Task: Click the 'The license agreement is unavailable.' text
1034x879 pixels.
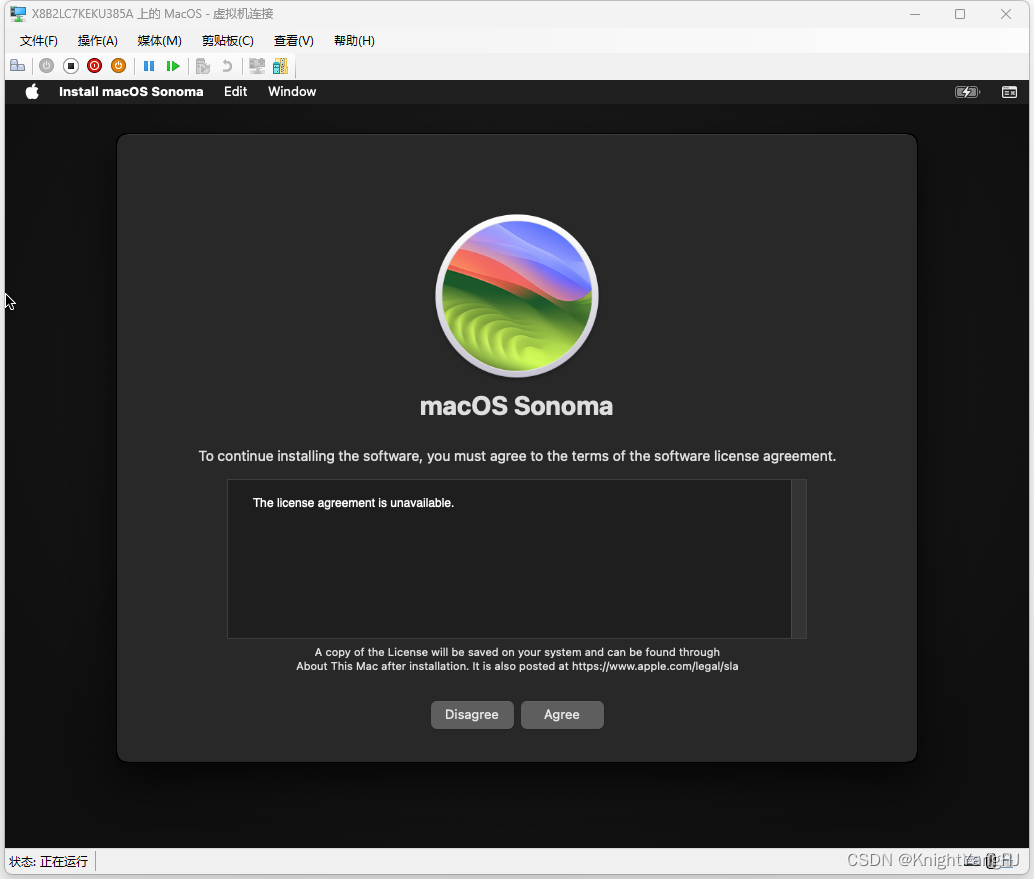Action: click(353, 503)
